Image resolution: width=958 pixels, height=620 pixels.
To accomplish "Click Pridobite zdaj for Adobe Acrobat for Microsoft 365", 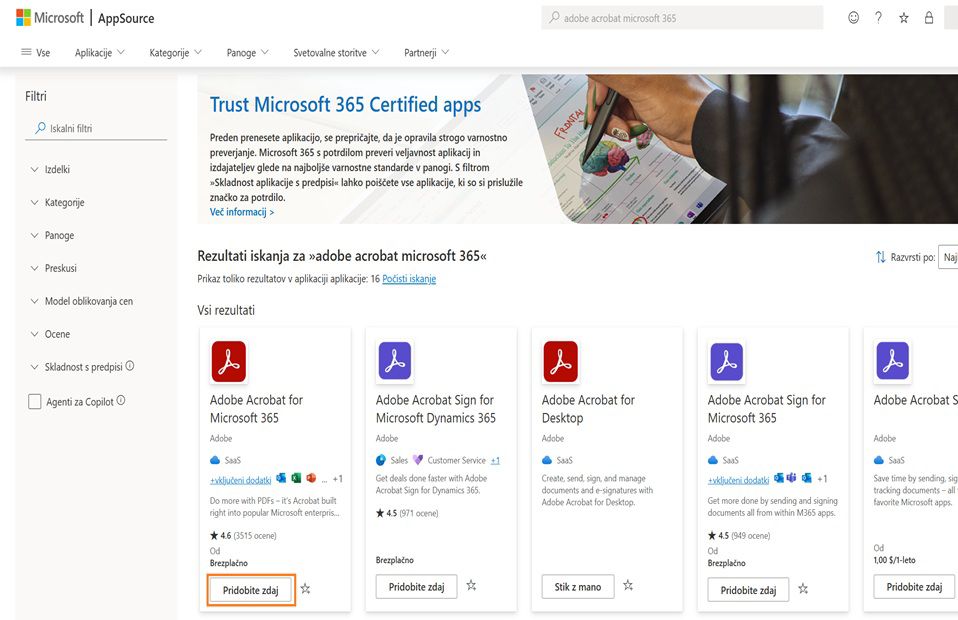I will click(x=249, y=589).
